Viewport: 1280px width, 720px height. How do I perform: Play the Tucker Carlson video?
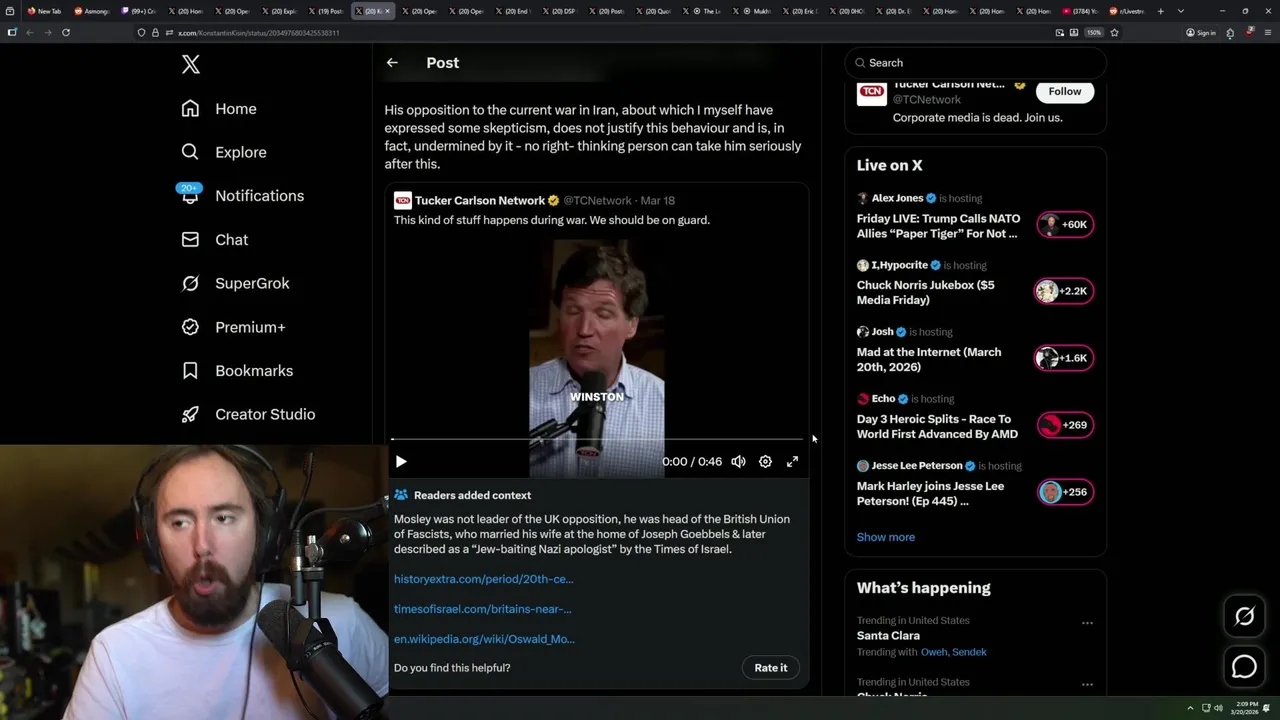tap(401, 462)
